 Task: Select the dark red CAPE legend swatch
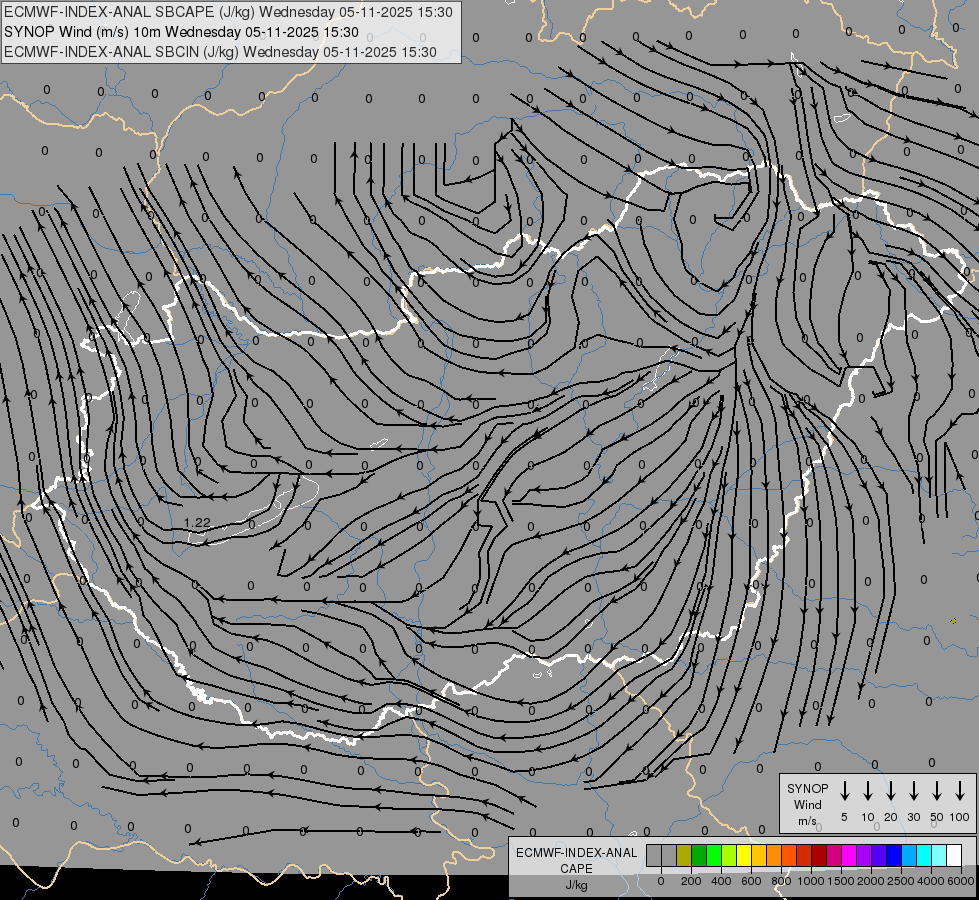pos(820,855)
